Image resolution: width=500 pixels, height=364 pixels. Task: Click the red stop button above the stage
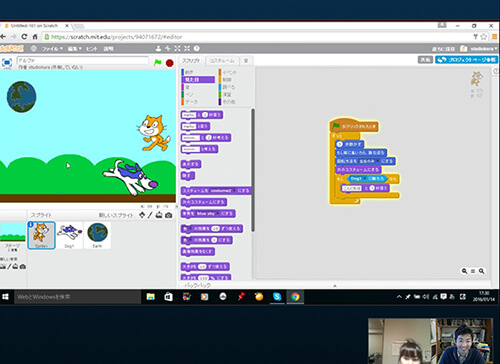170,63
